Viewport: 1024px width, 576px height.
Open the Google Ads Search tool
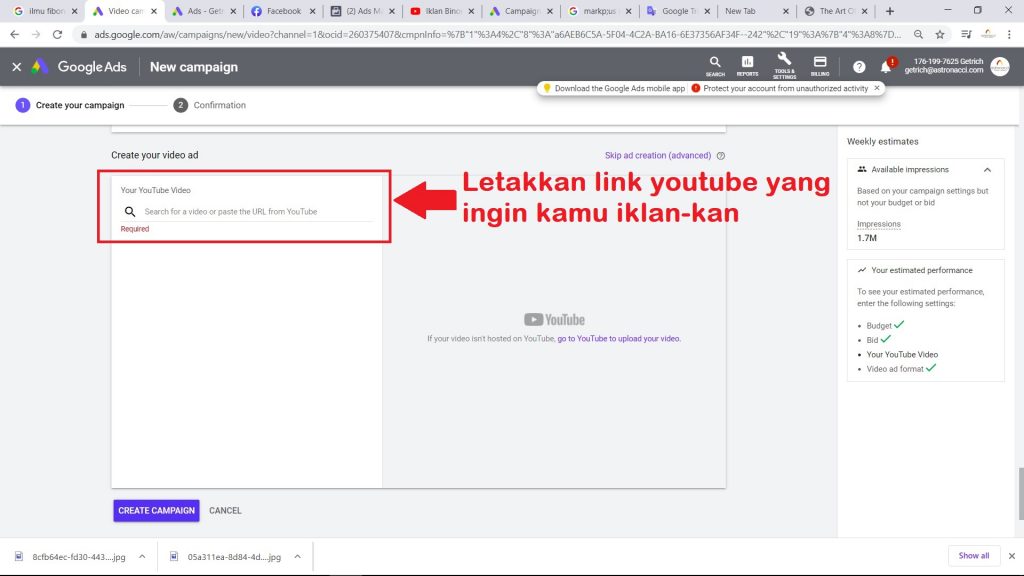tap(715, 65)
